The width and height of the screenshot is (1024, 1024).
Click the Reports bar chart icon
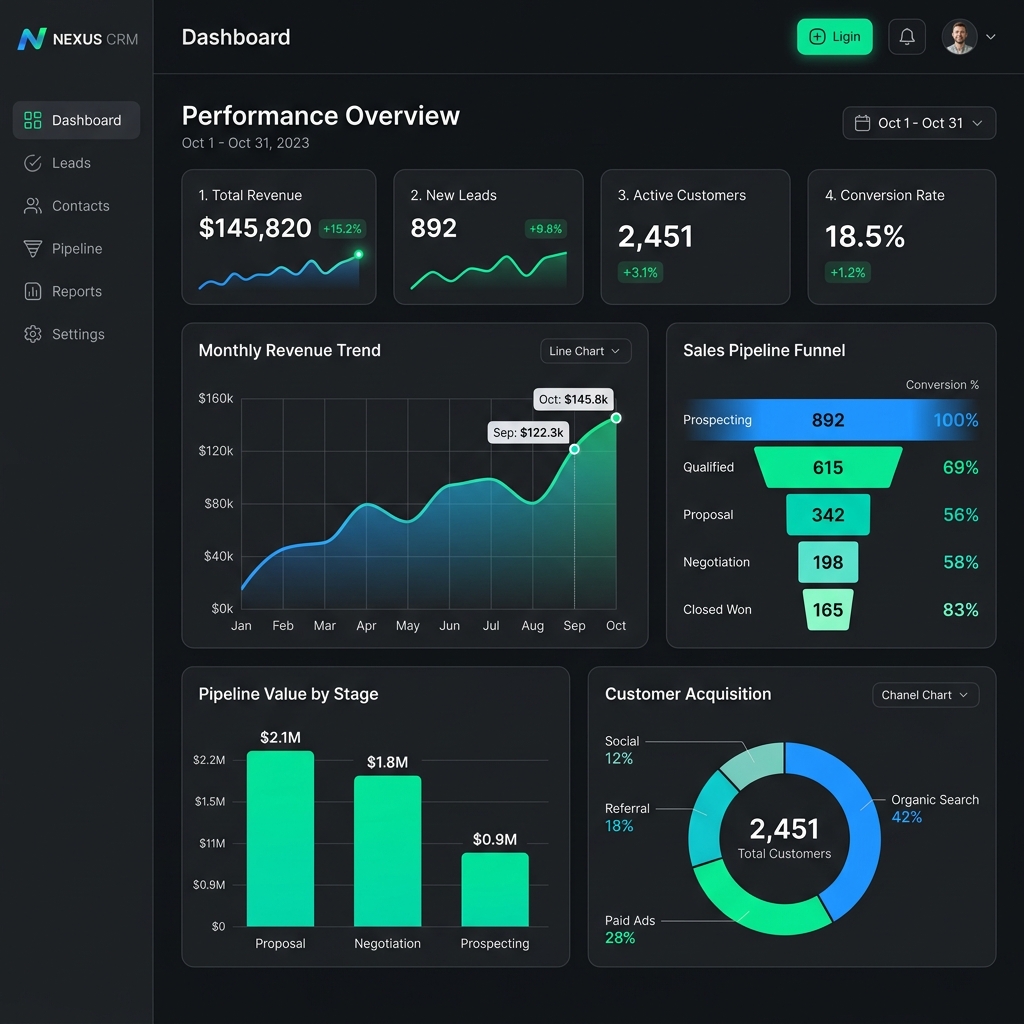coord(33,291)
